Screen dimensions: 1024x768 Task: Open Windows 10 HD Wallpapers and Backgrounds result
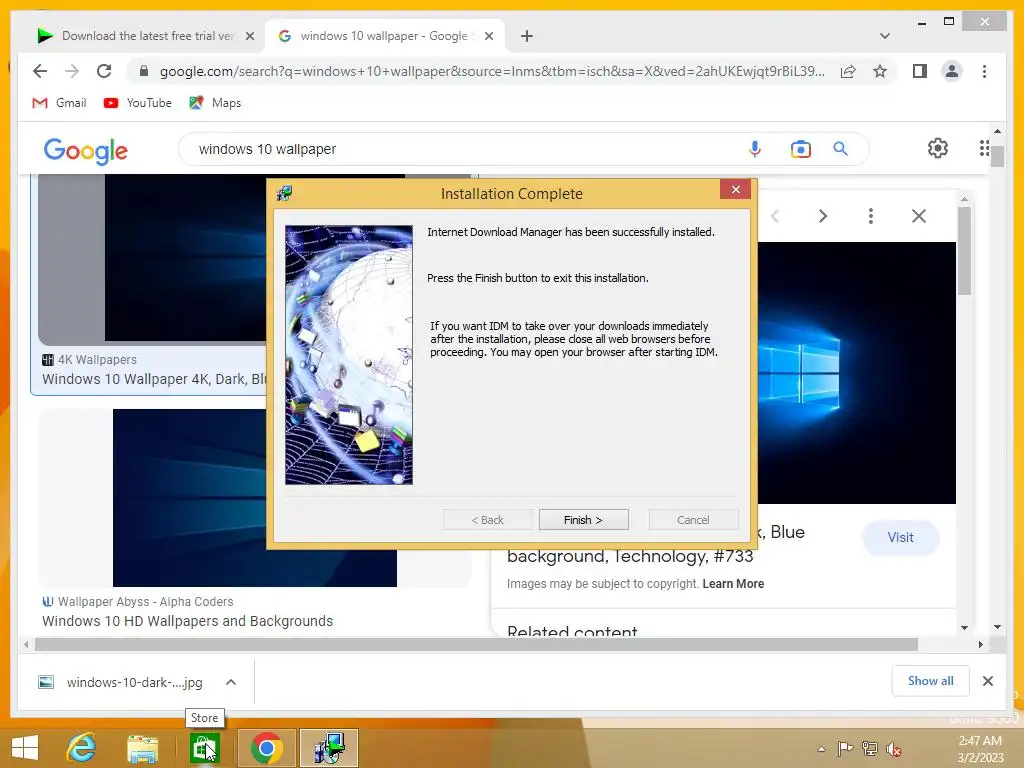187,621
